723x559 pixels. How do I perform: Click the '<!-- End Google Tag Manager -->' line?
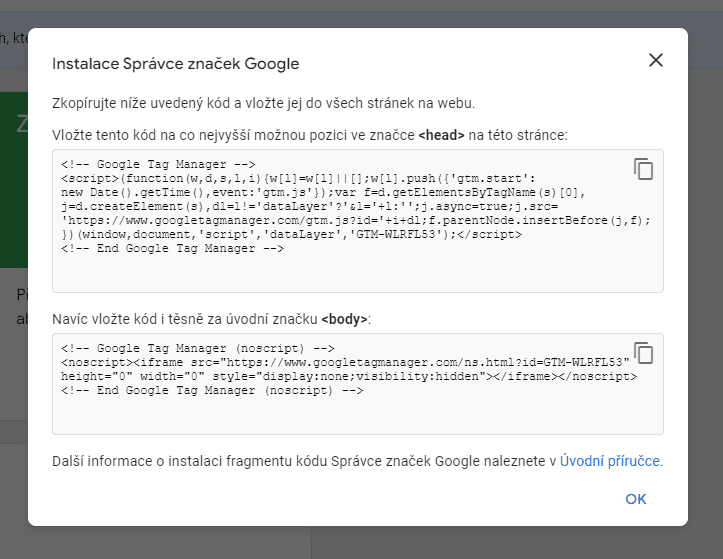click(172, 249)
